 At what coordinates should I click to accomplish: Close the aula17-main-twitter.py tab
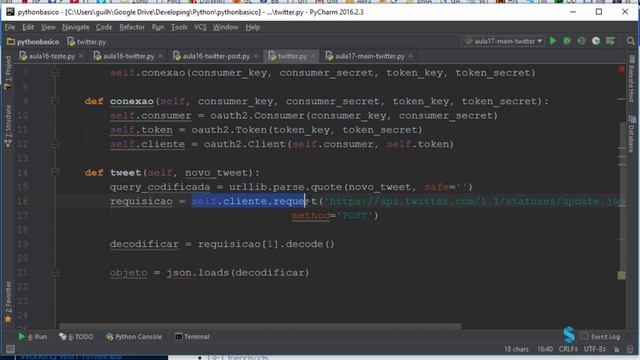pos(411,56)
